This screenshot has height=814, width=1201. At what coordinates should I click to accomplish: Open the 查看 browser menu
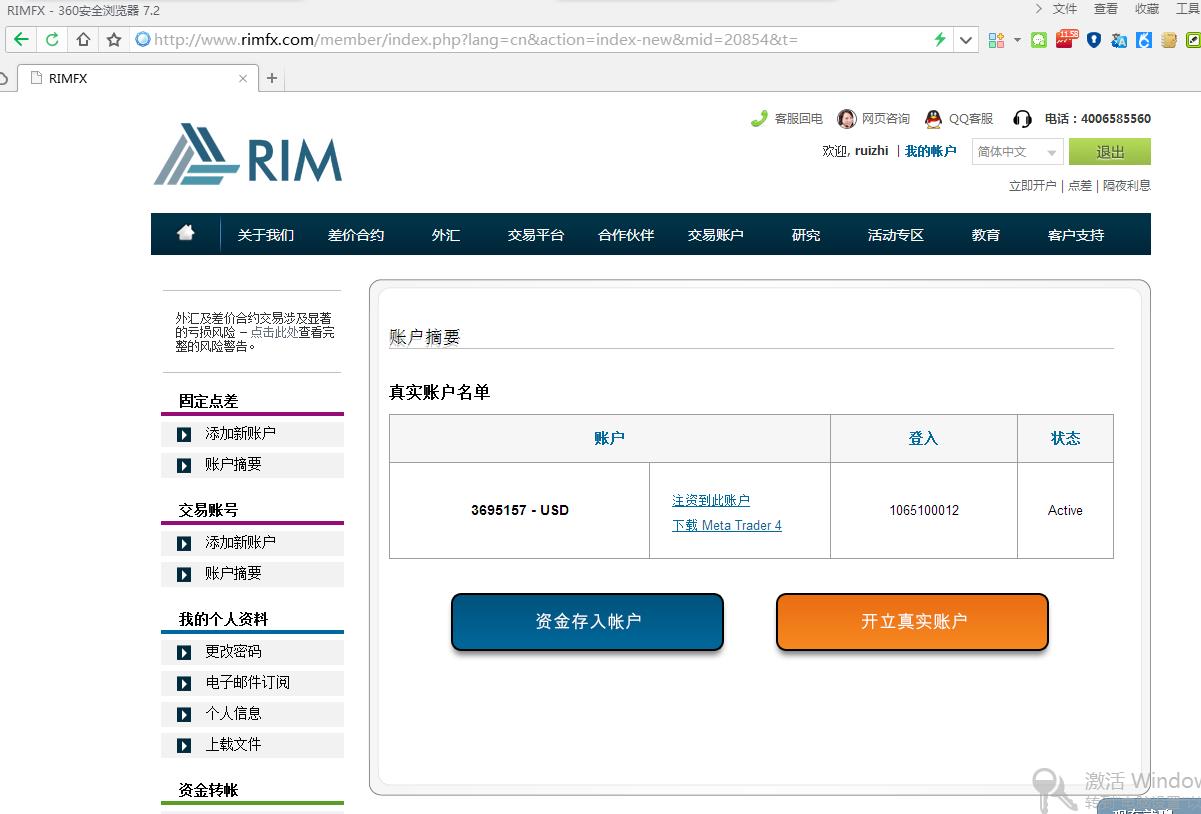click(x=1106, y=9)
